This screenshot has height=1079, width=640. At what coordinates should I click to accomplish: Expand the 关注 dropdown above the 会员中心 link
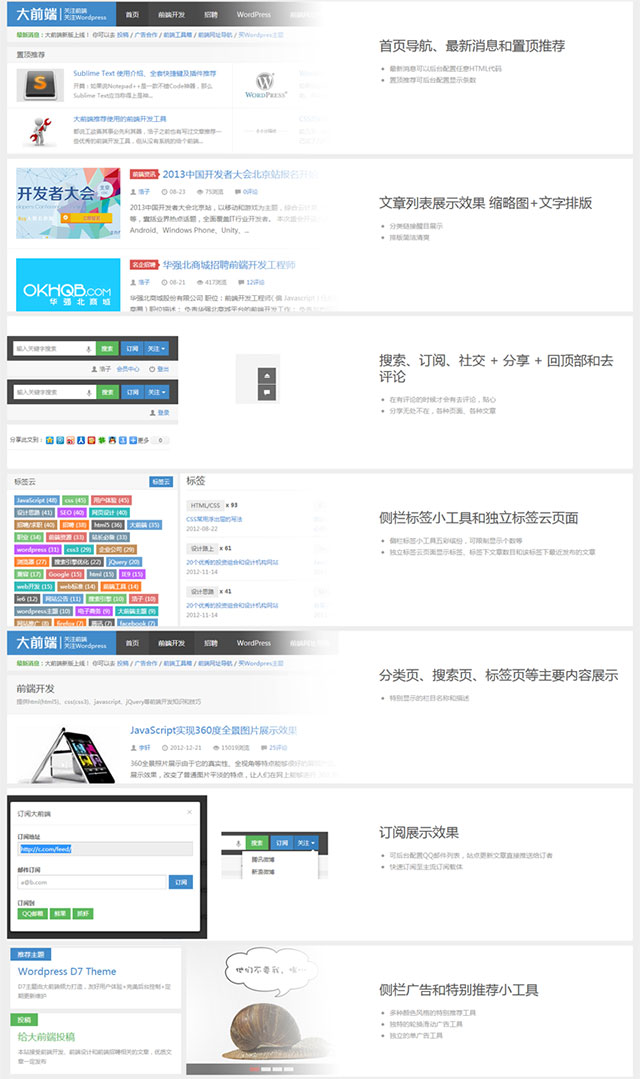point(157,348)
